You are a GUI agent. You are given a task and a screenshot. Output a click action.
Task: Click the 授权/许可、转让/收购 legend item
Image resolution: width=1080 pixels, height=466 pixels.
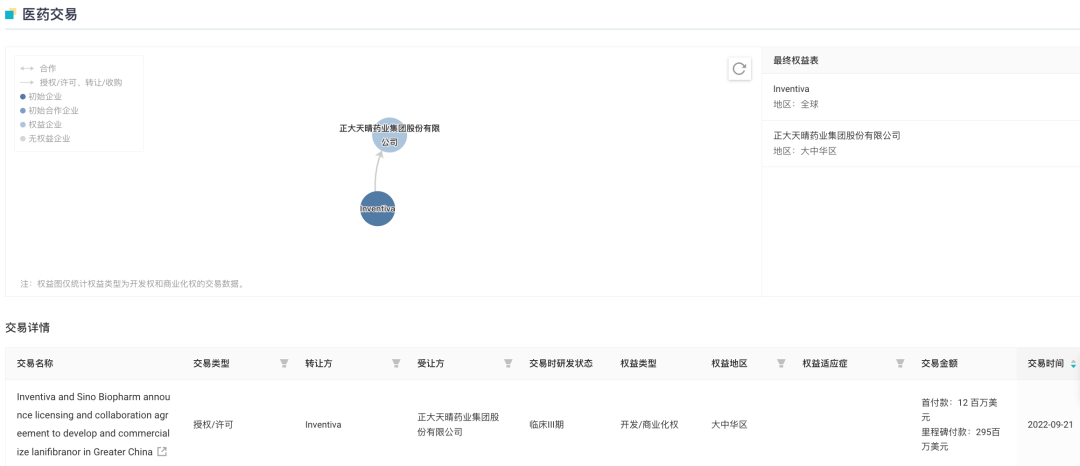[72, 83]
